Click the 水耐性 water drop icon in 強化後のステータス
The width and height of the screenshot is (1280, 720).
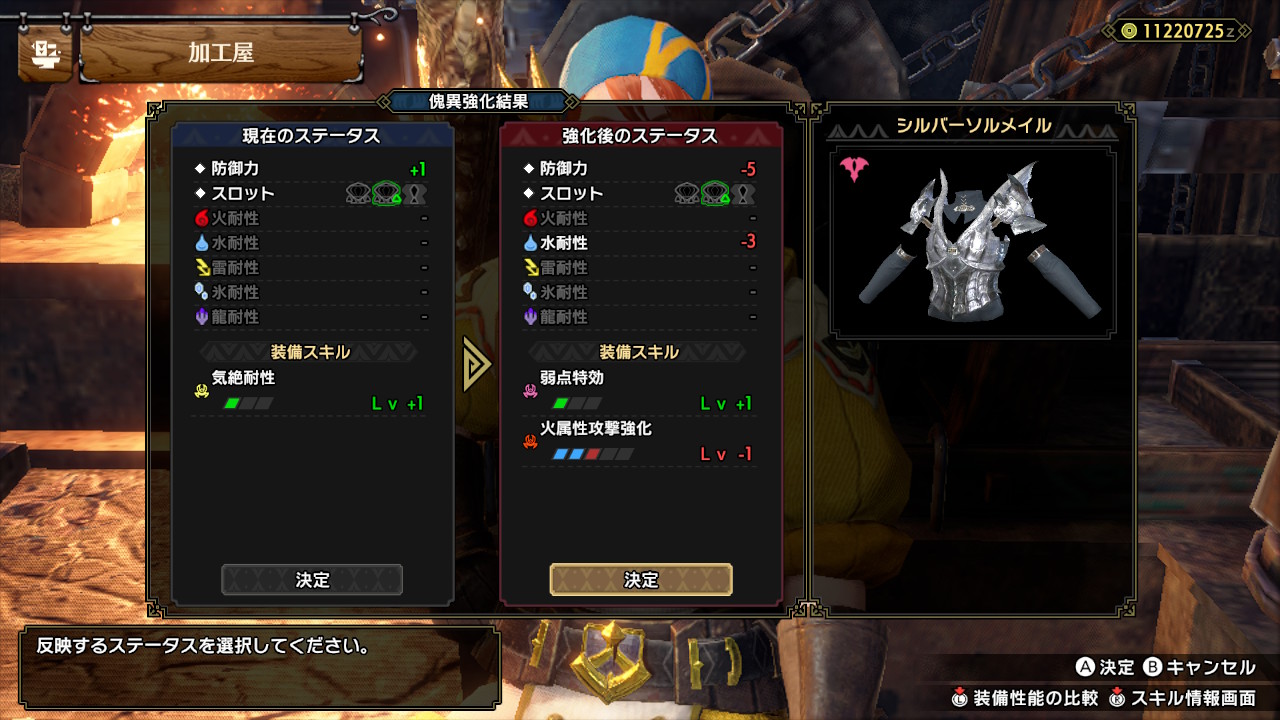(530, 242)
